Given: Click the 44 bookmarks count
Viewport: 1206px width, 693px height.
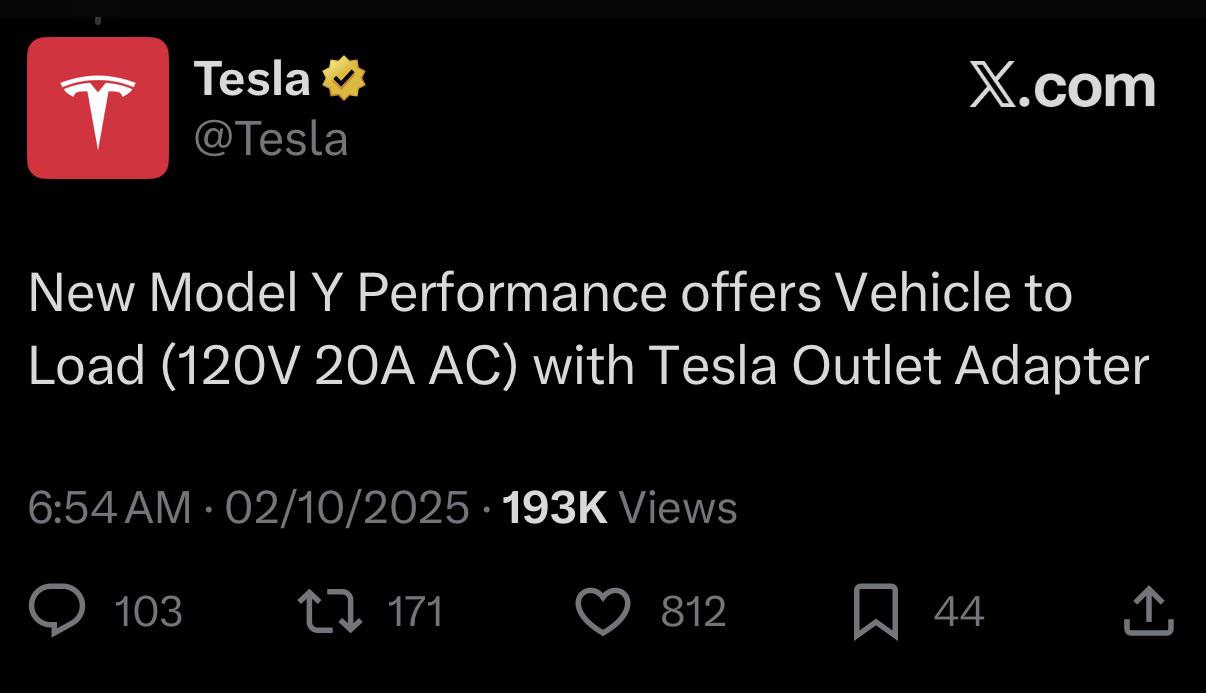Looking at the screenshot, I should tap(959, 611).
